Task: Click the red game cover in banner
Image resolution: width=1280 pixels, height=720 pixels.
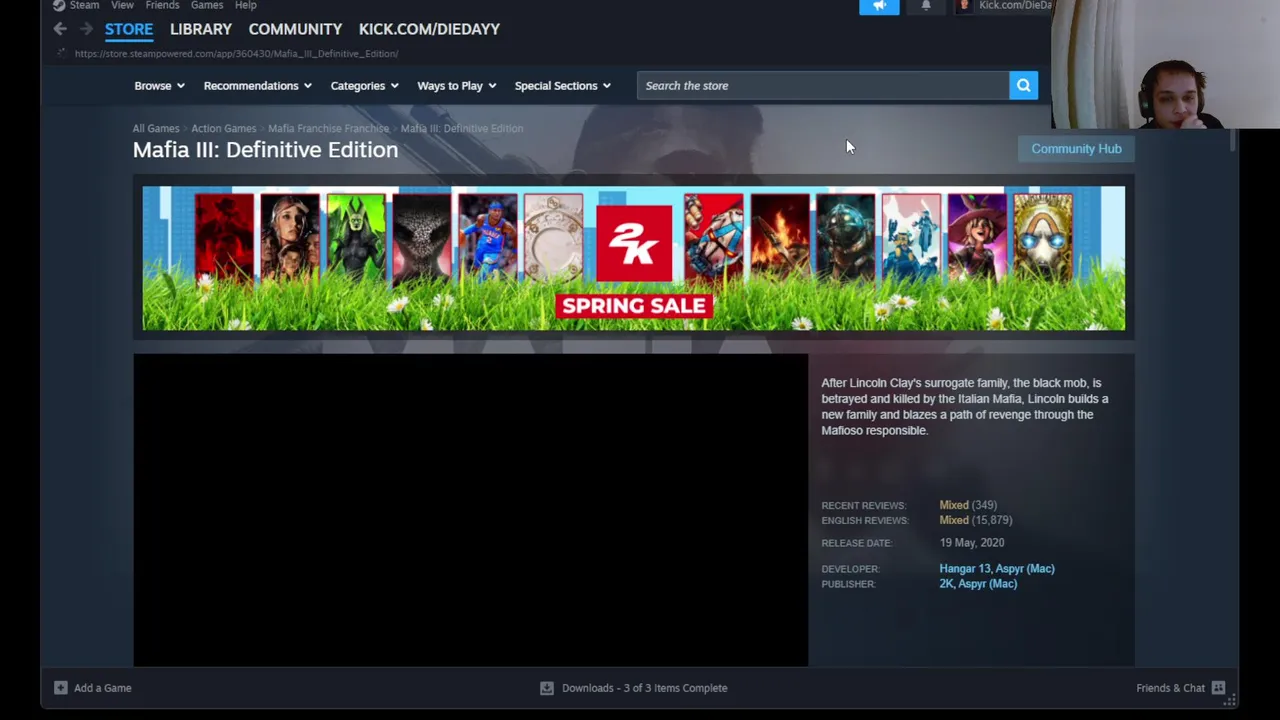Action: tap(224, 238)
